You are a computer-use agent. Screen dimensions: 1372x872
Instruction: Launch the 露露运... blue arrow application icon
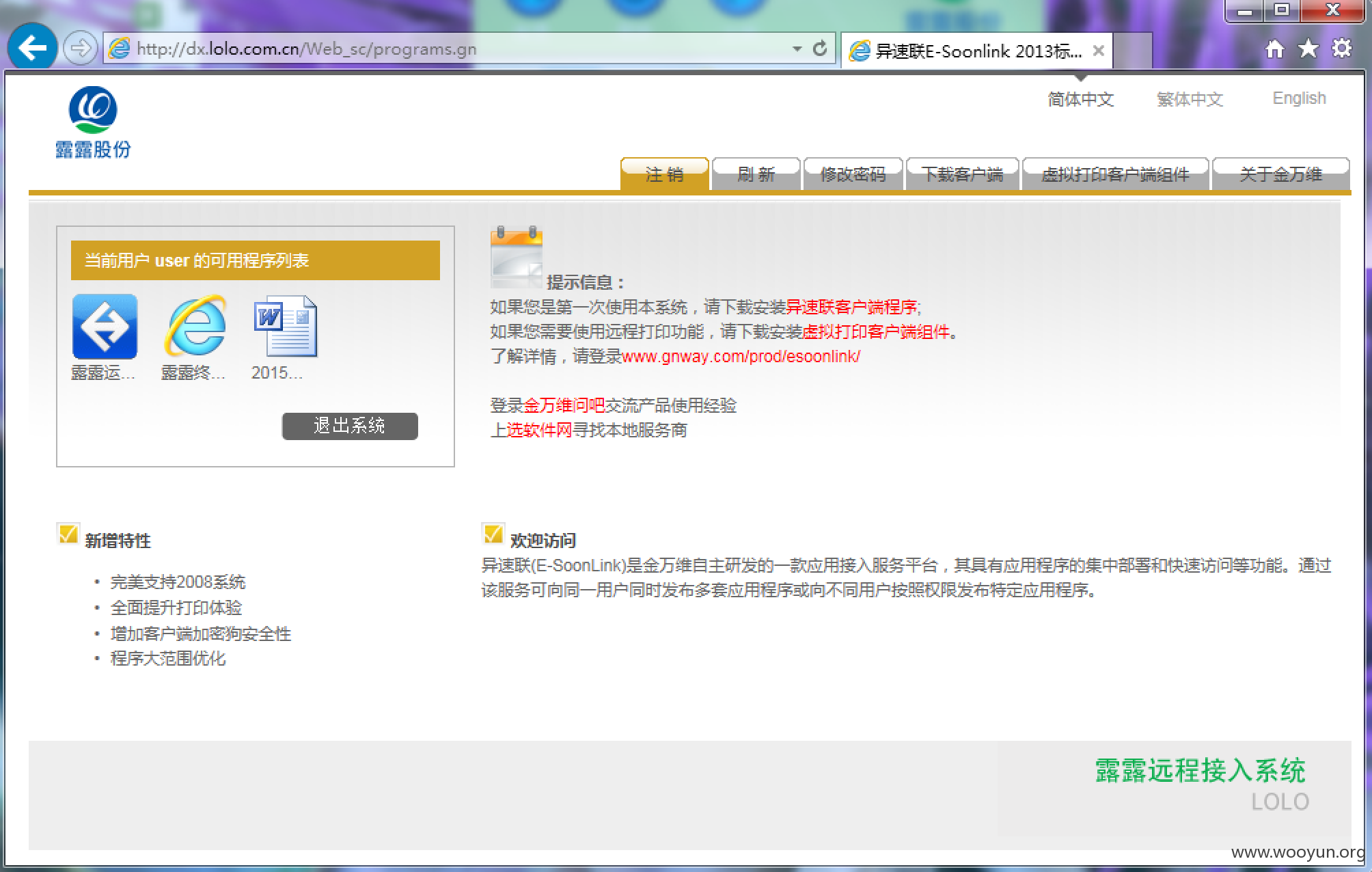(105, 327)
